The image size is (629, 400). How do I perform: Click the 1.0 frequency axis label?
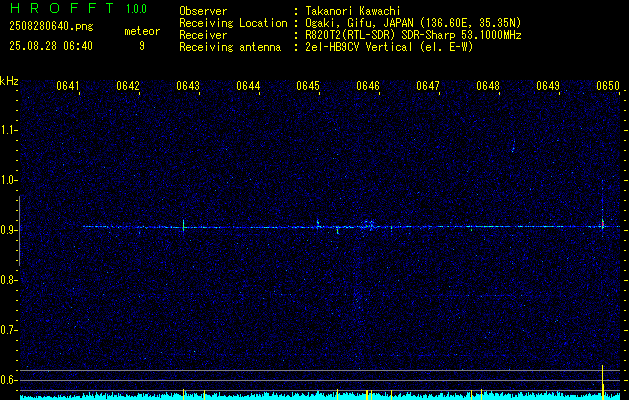(x=8, y=180)
